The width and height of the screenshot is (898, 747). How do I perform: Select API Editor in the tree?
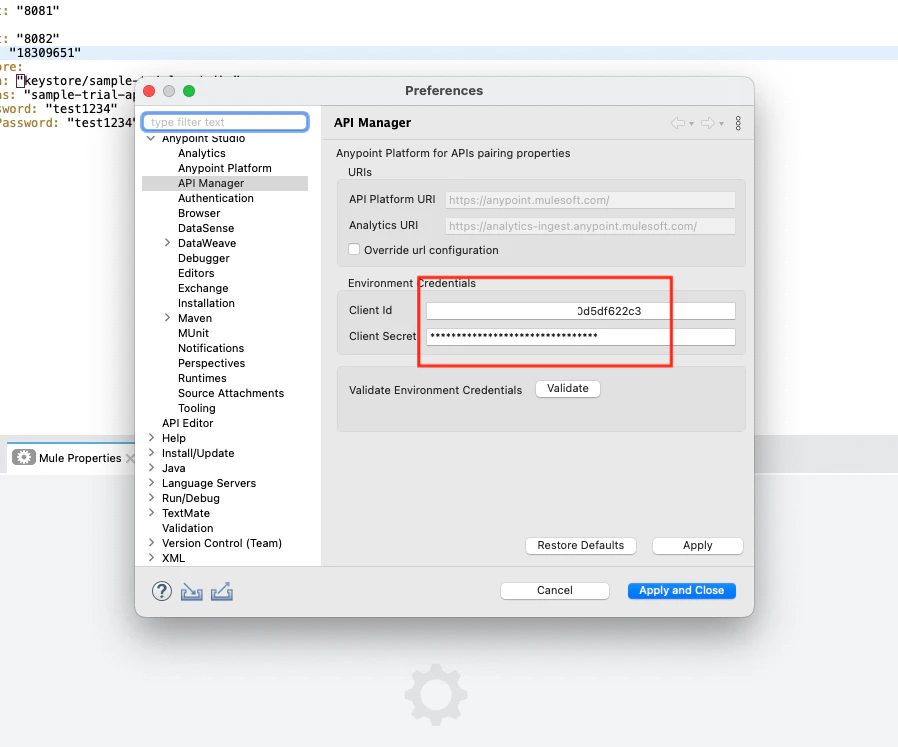coord(187,423)
